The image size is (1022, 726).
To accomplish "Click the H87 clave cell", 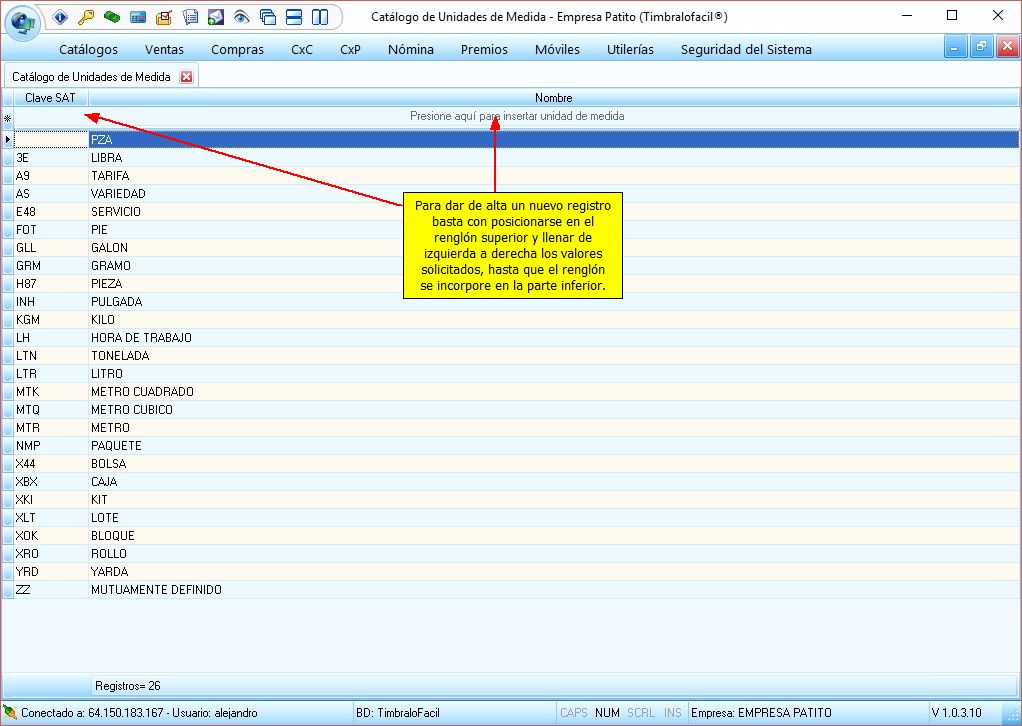I will point(51,283).
